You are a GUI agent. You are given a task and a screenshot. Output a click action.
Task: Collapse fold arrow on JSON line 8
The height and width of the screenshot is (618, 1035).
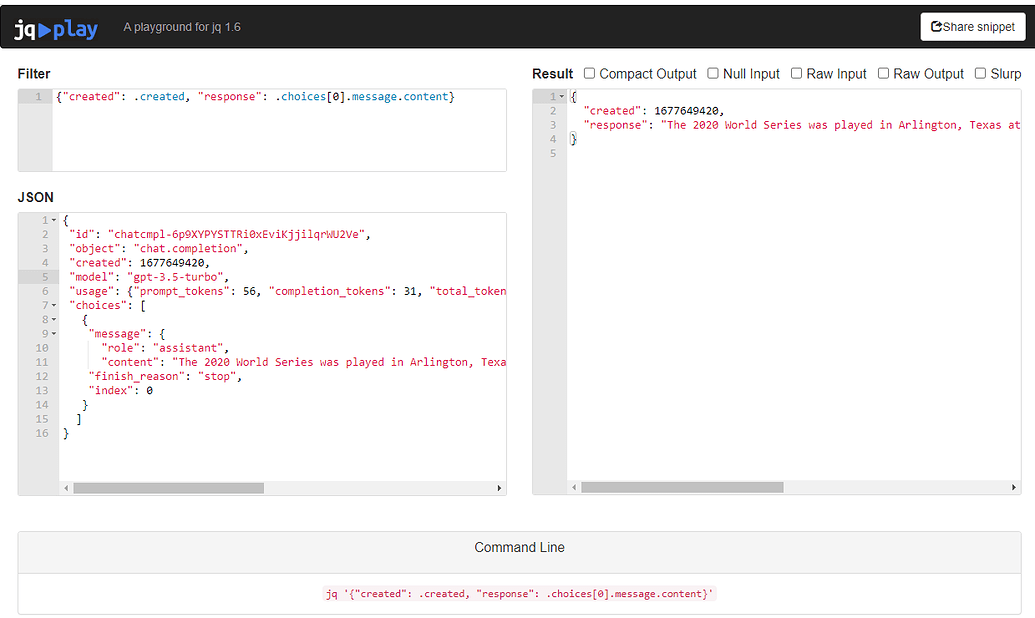coord(54,320)
